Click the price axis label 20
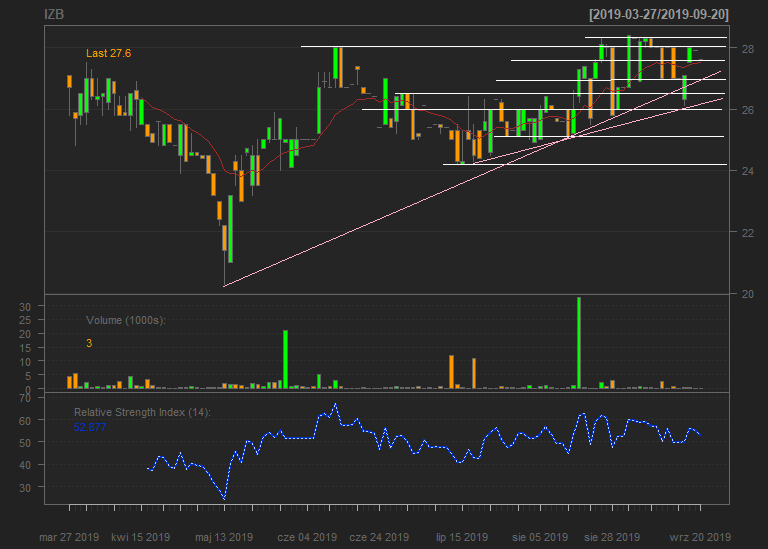The height and width of the screenshot is (549, 768). point(747,294)
